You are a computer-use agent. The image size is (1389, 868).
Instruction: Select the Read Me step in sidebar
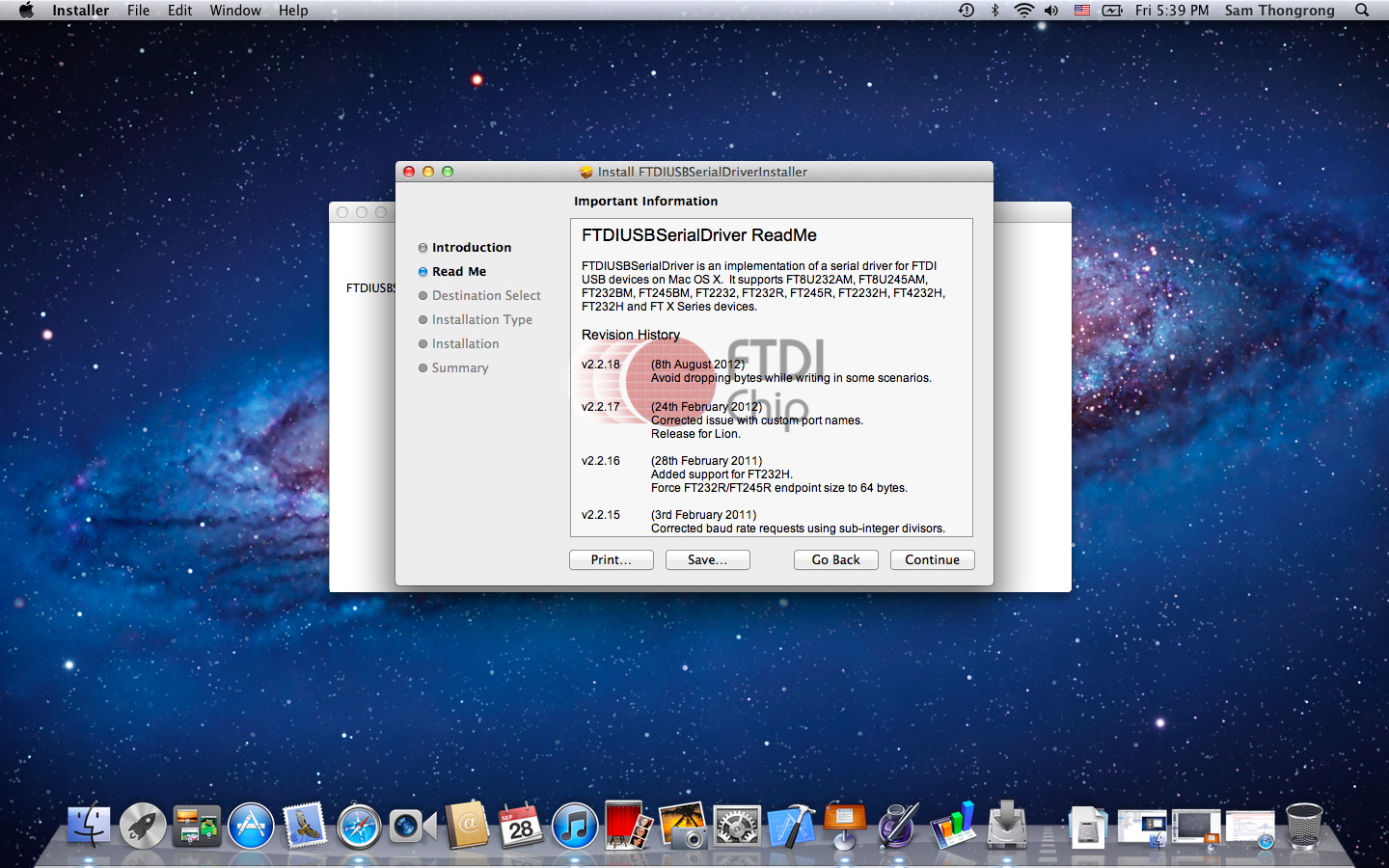coord(452,271)
